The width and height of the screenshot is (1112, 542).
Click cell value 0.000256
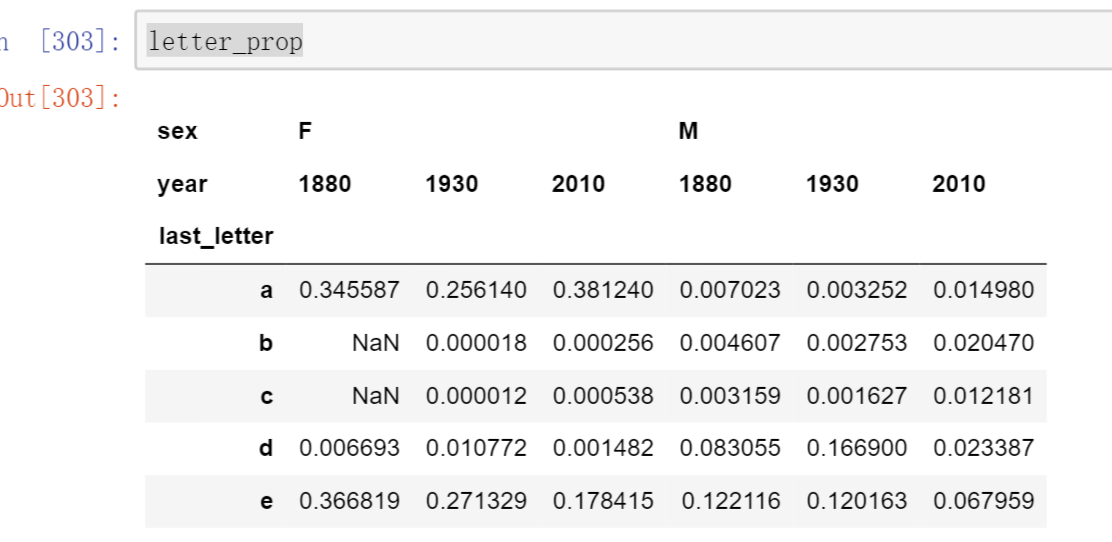(603, 343)
